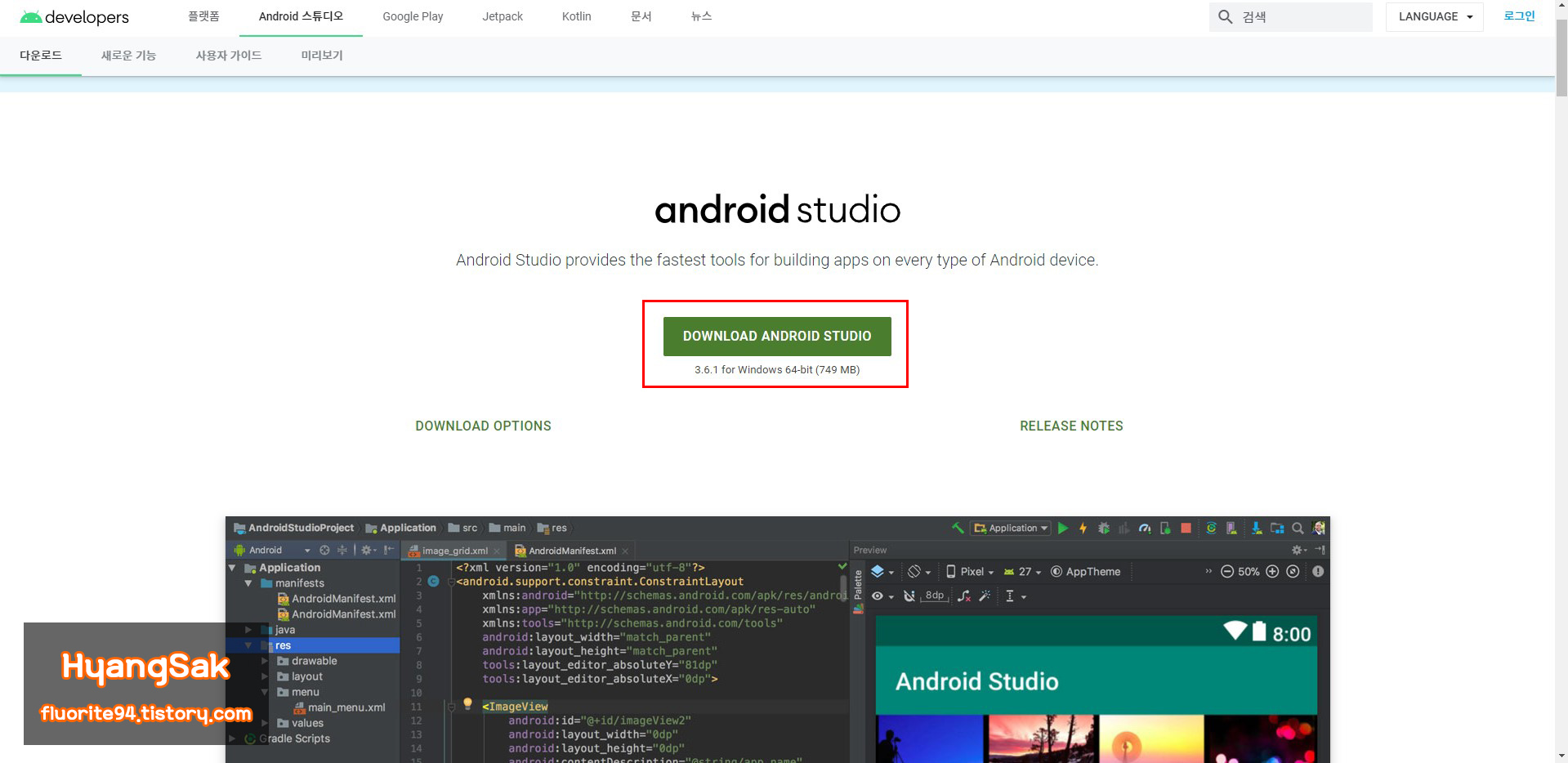Click the Profiler gauge icon
The image size is (1568, 763).
click(x=1145, y=529)
